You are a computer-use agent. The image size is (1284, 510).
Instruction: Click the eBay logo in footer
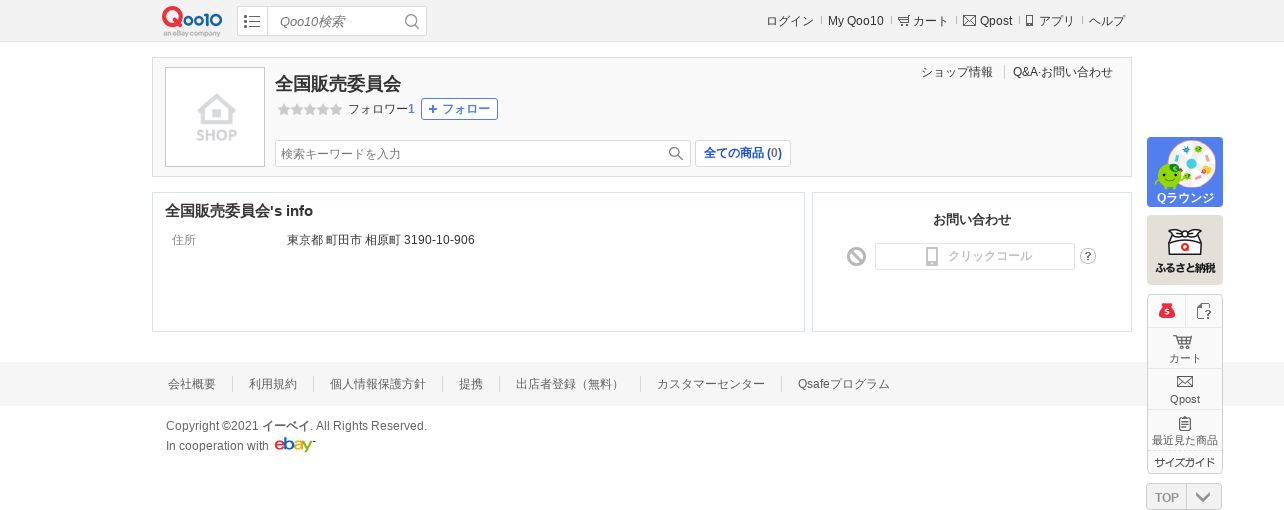[x=295, y=445]
